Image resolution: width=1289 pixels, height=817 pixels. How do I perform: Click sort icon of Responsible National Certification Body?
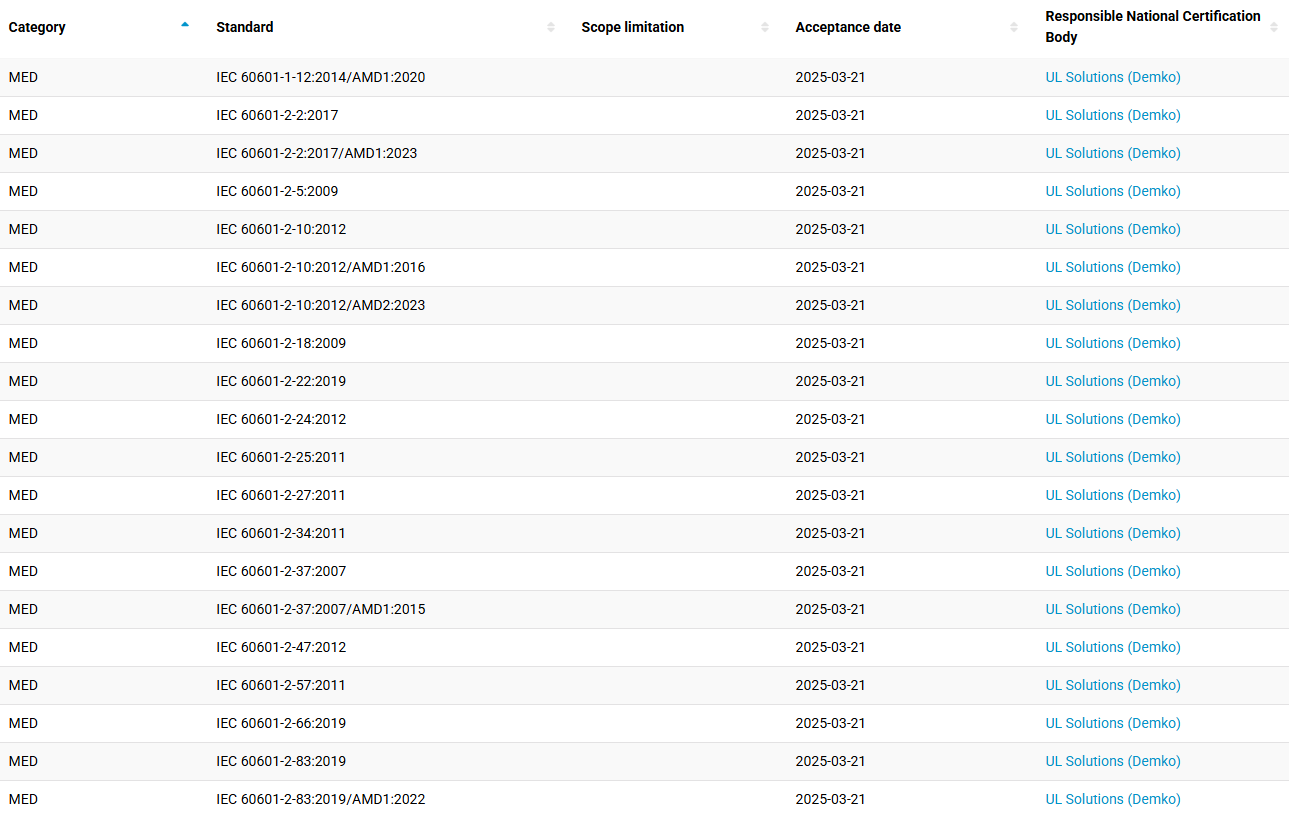1274,27
